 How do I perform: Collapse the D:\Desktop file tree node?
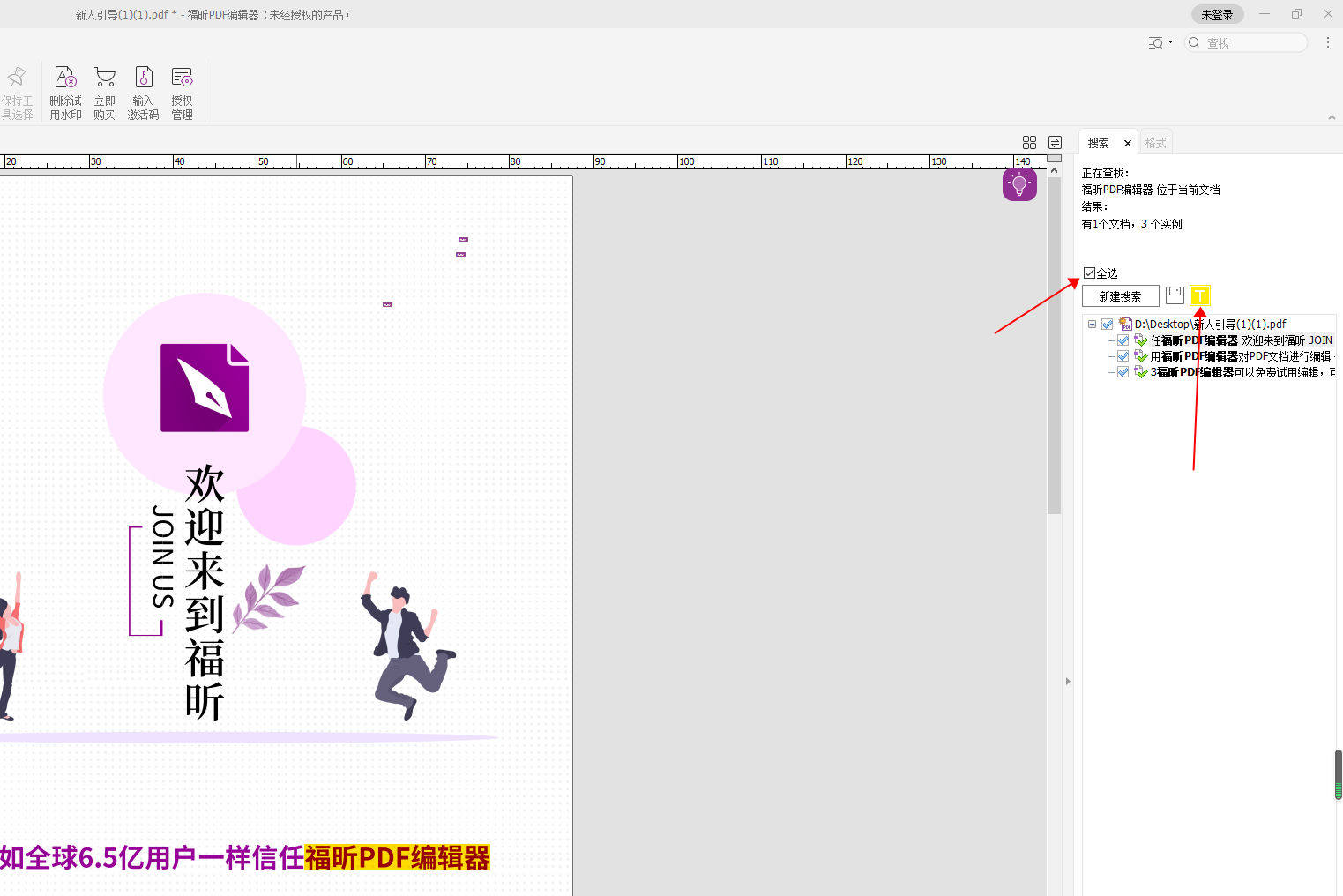[1092, 325]
